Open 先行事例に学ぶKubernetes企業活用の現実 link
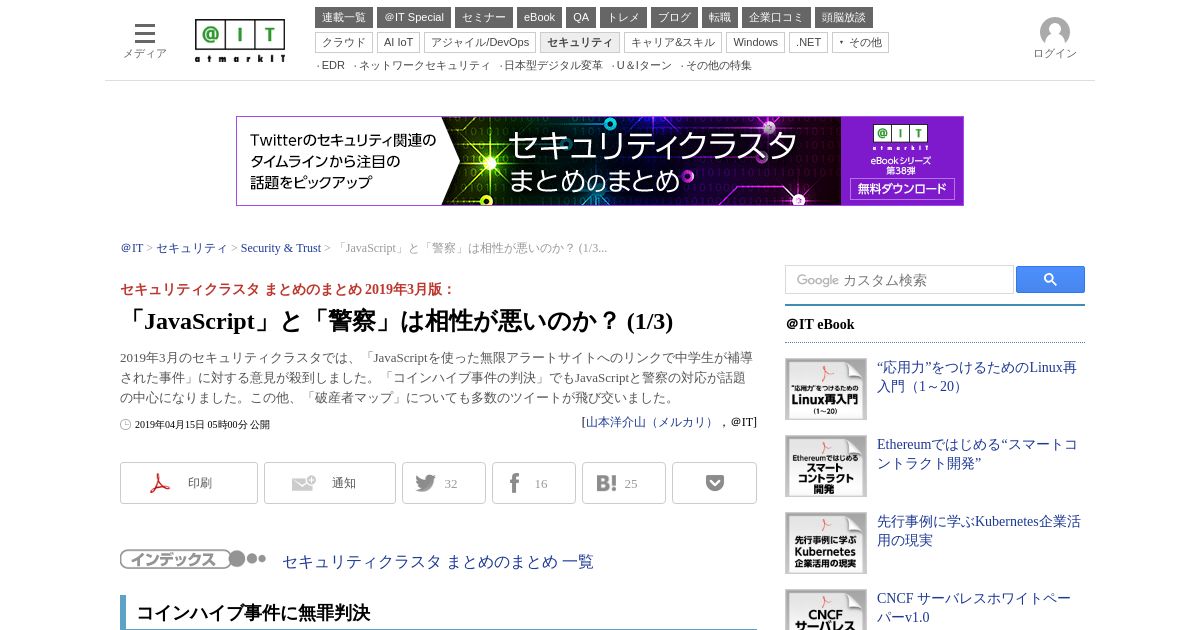This screenshot has height=630, width=1200. [979, 531]
